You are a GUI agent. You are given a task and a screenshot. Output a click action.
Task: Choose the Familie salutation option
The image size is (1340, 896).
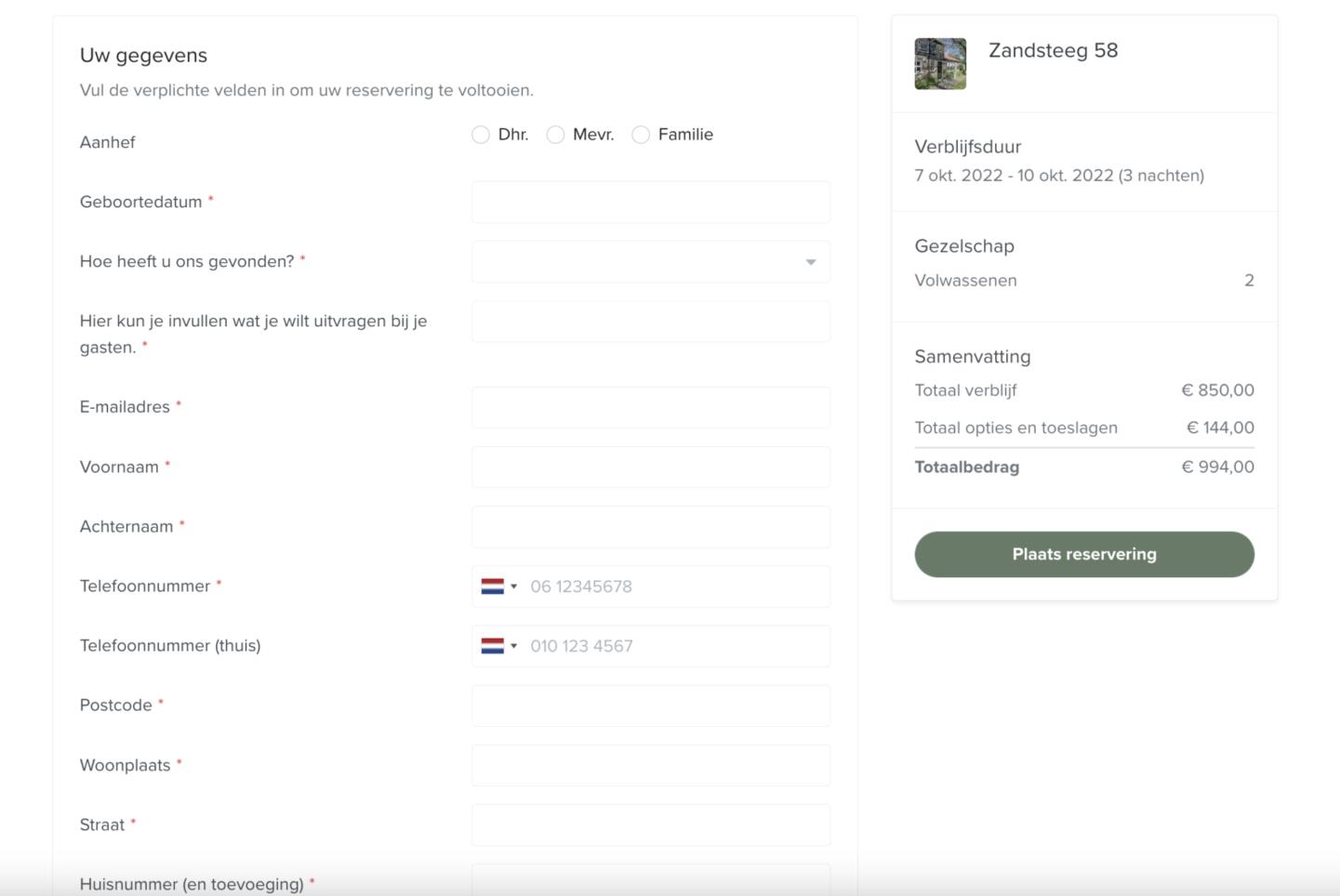pyautogui.click(x=641, y=135)
